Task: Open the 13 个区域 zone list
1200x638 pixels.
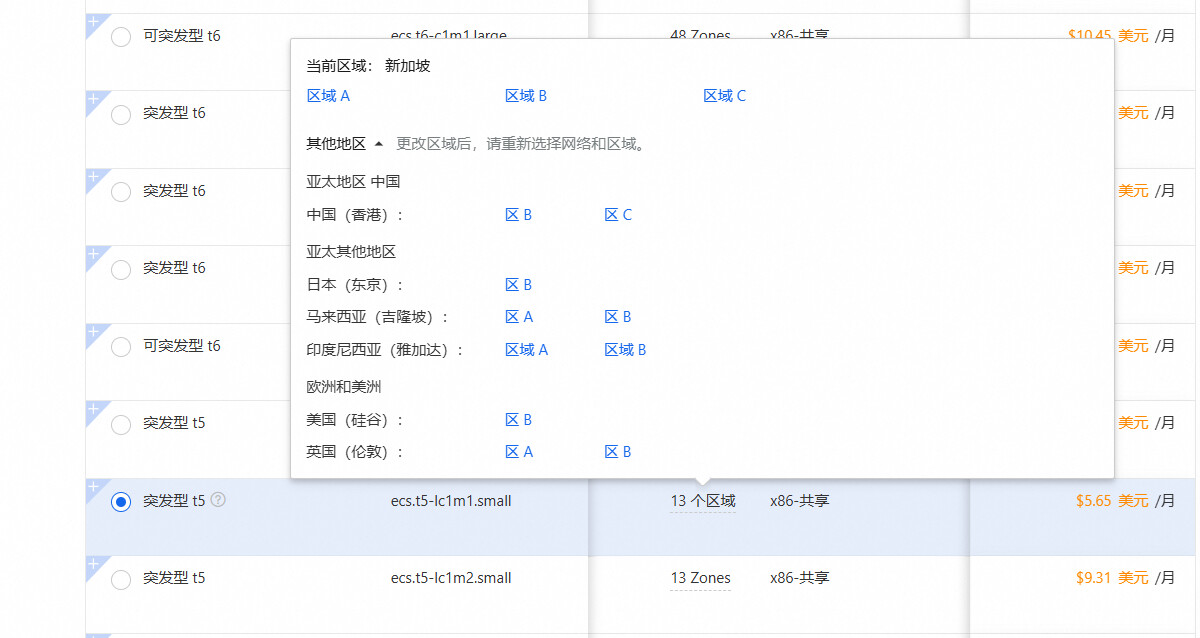Action: click(x=702, y=501)
